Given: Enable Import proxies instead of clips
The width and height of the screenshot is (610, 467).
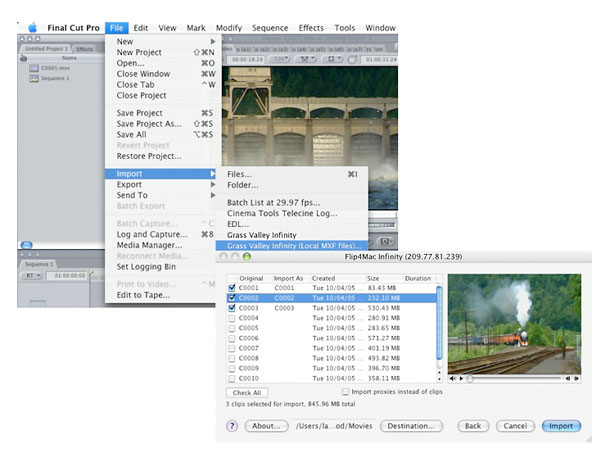Looking at the screenshot, I should pos(345,392).
